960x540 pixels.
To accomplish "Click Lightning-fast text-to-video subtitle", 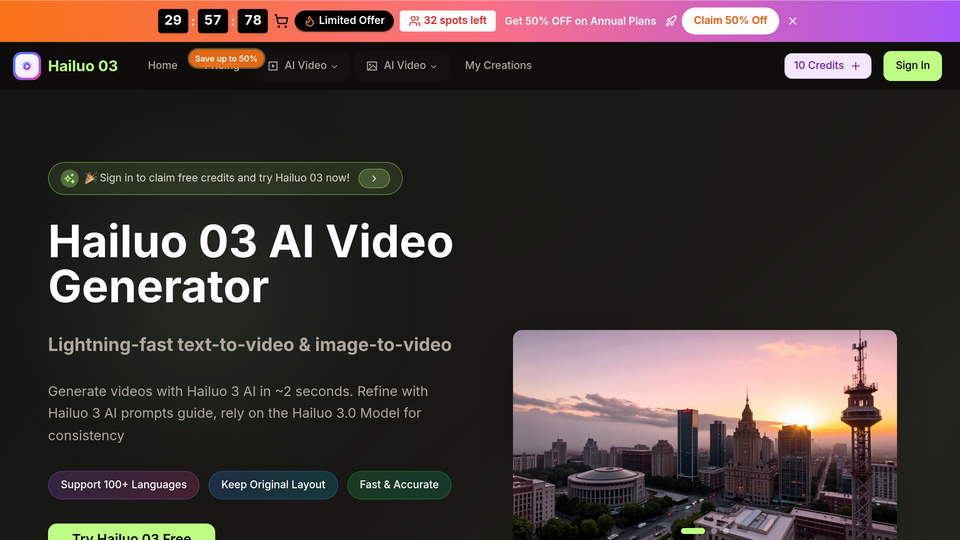I will [250, 345].
